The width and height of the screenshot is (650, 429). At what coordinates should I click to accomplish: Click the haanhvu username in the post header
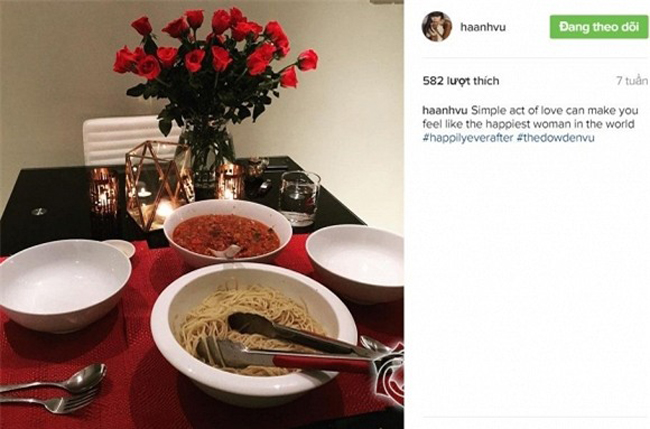[483, 27]
